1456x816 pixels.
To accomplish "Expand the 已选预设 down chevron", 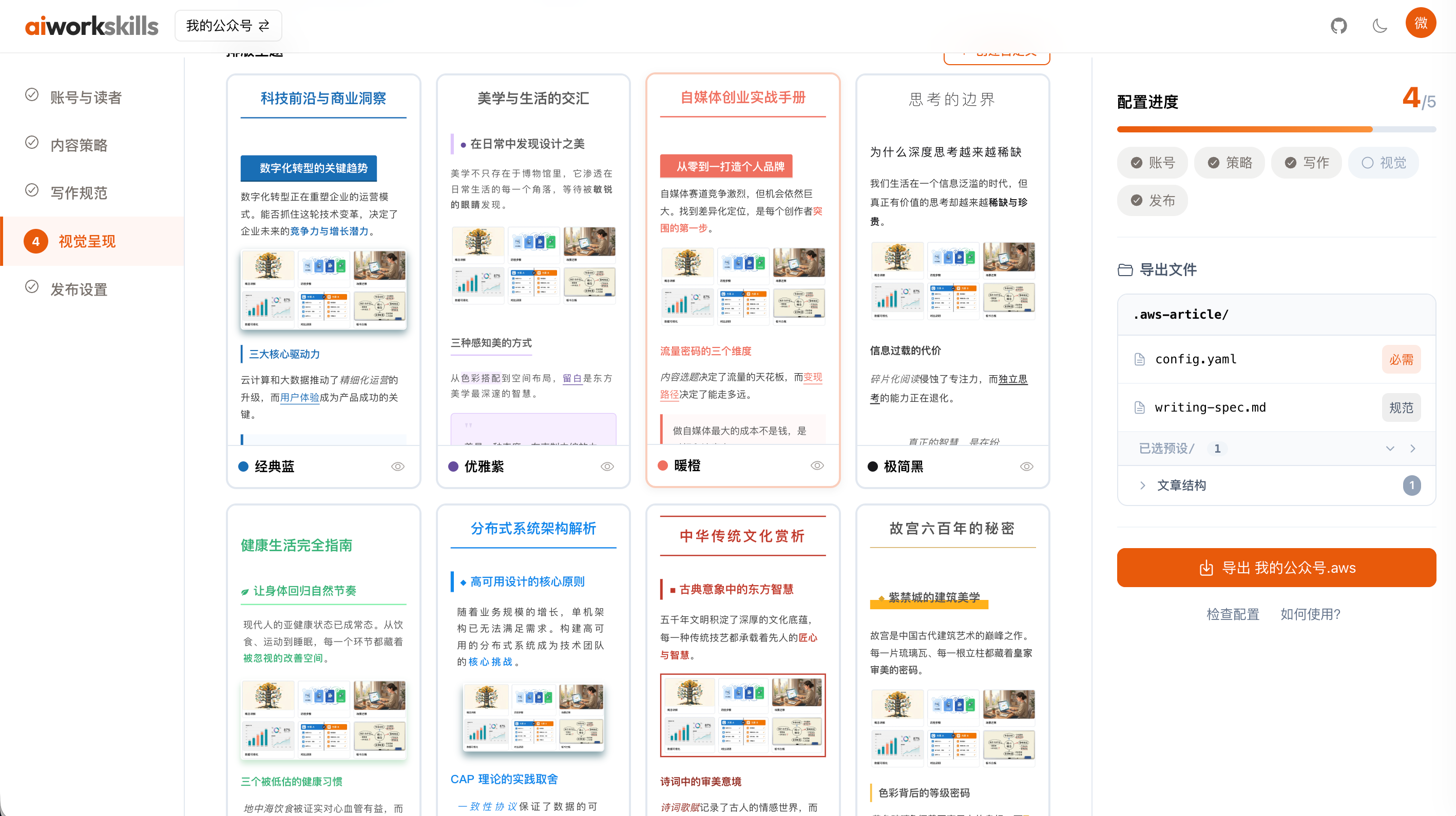I will pyautogui.click(x=1390, y=448).
